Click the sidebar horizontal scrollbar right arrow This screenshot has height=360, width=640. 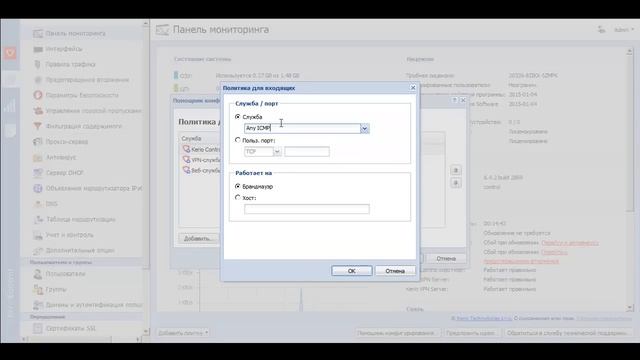[x=138, y=339]
